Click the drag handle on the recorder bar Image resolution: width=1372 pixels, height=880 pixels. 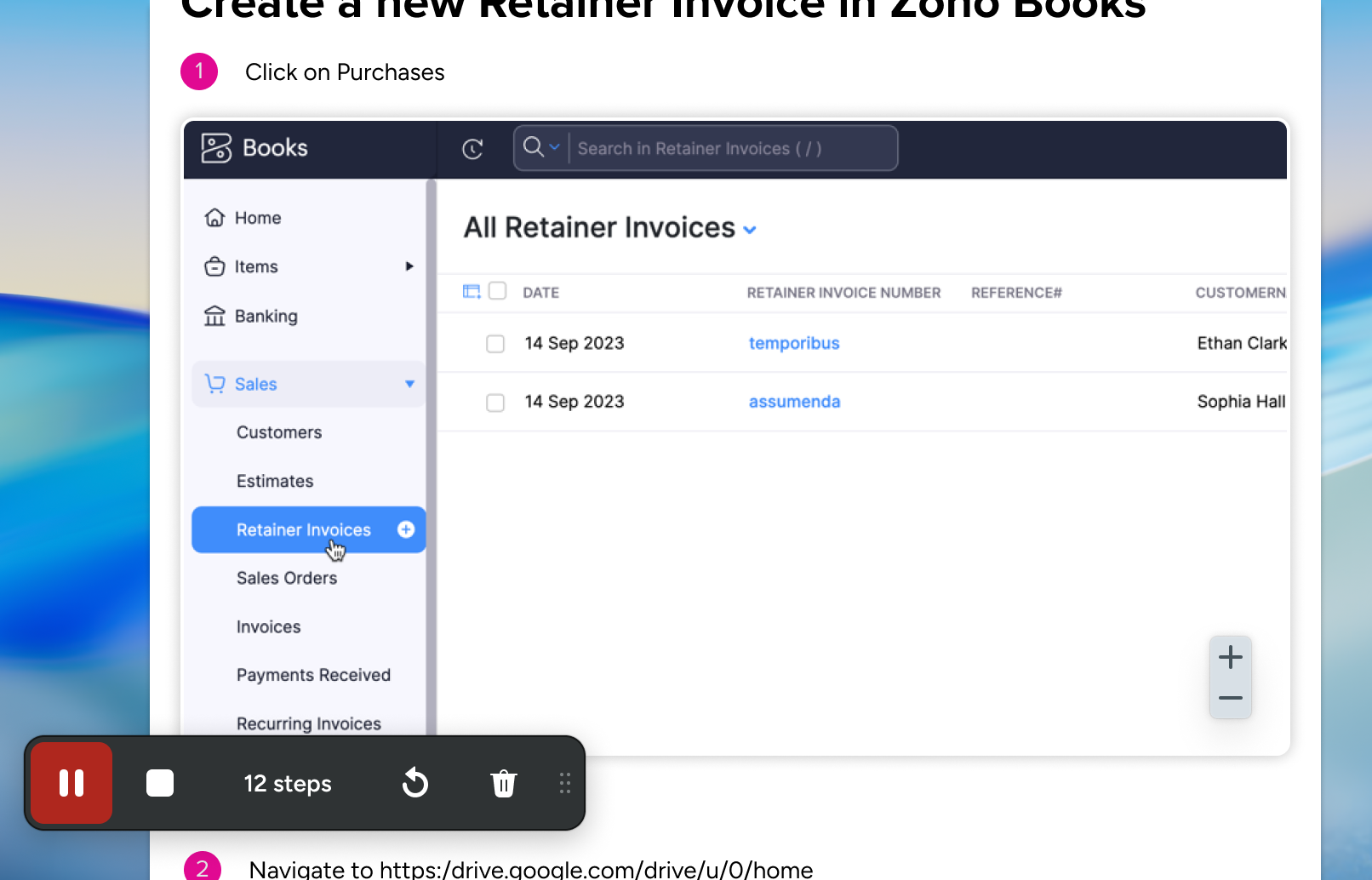click(x=565, y=783)
